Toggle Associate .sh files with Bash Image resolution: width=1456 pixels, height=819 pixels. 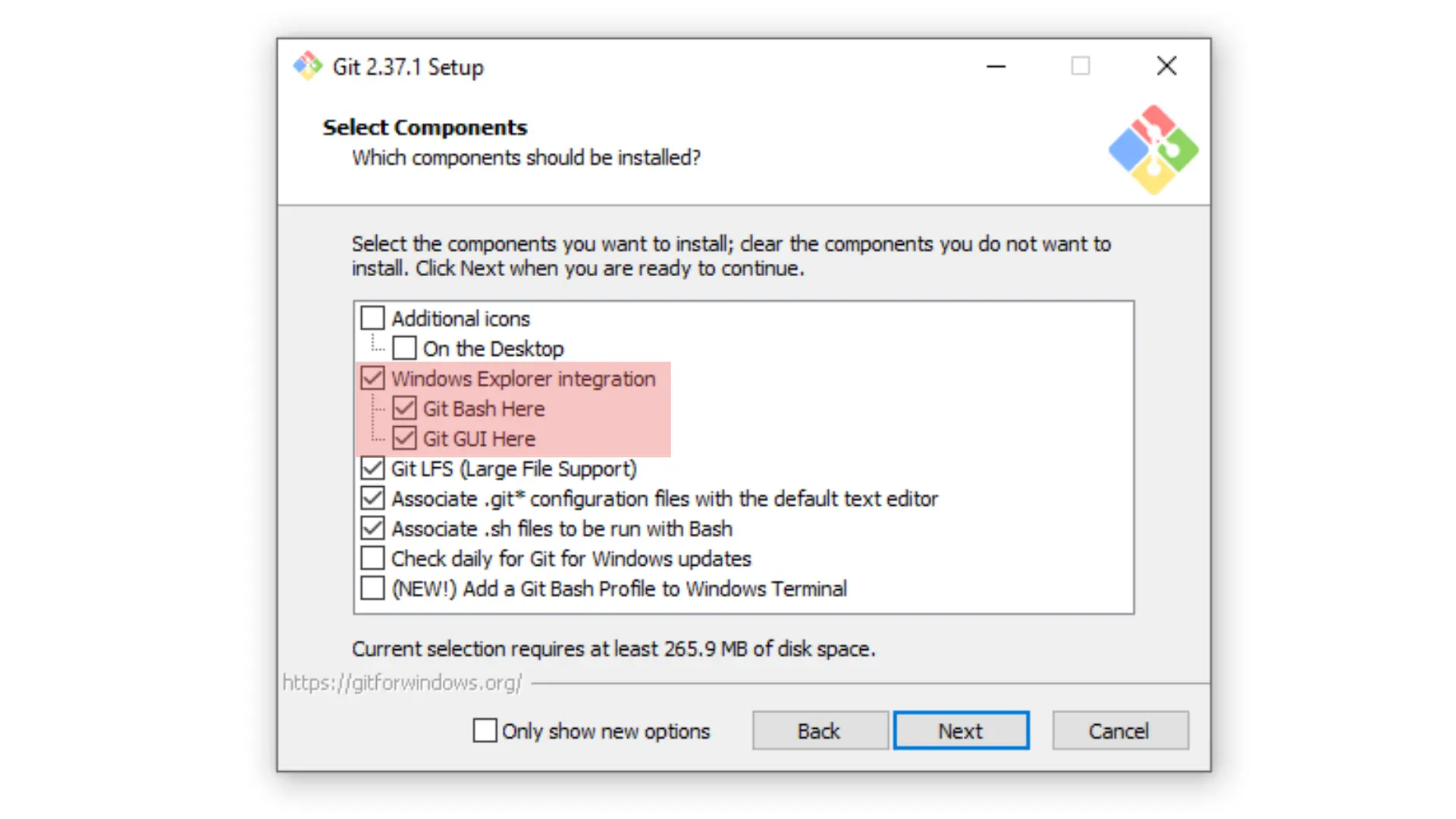coord(372,528)
